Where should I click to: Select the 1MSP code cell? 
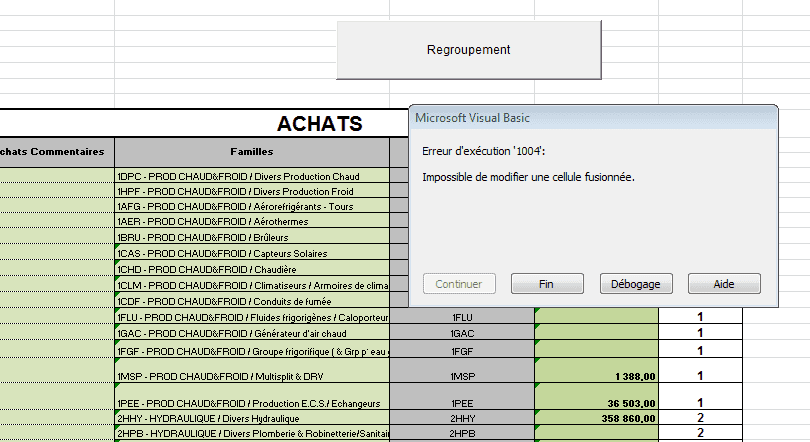pos(462,371)
